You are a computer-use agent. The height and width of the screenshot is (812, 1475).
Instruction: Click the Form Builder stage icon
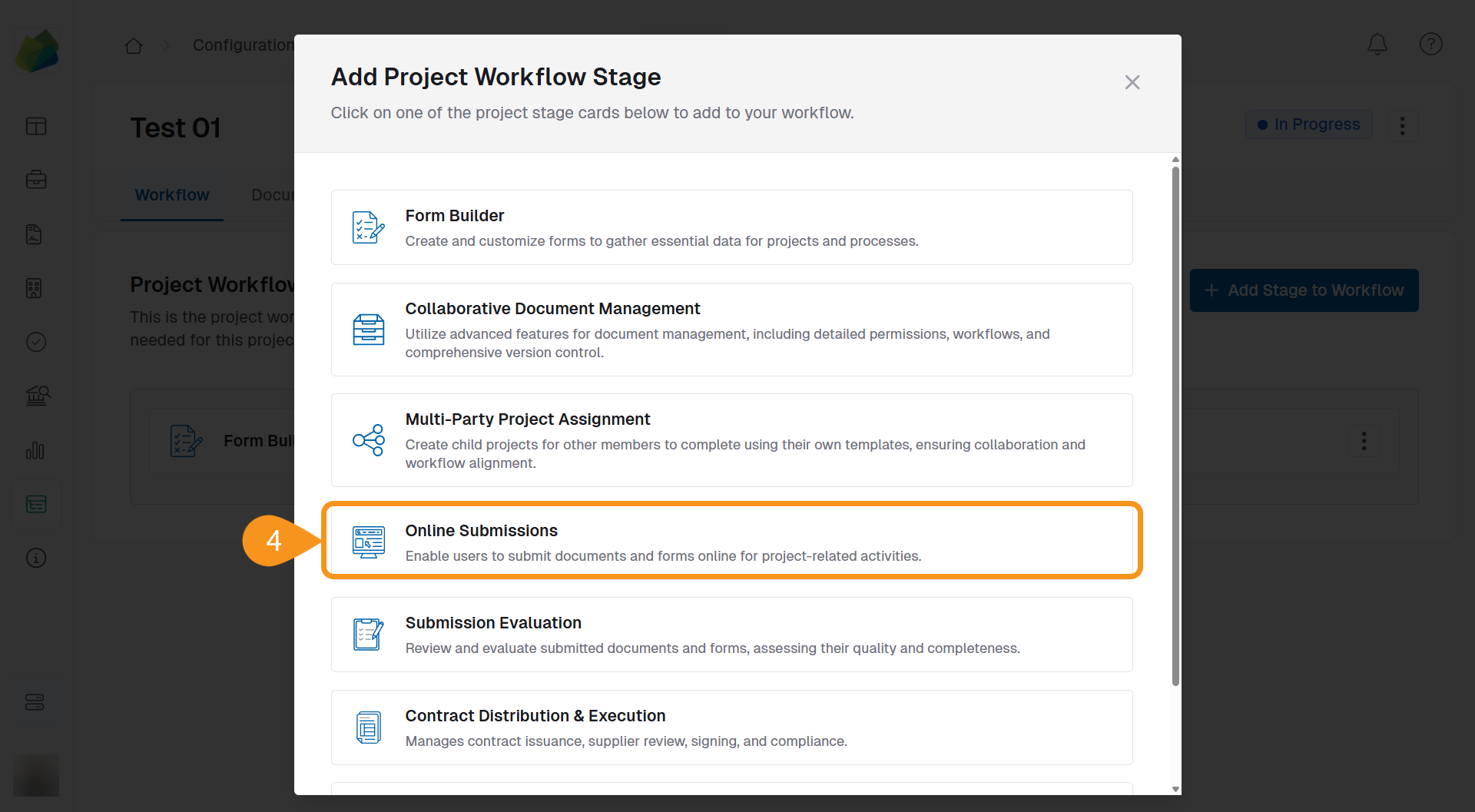(368, 227)
